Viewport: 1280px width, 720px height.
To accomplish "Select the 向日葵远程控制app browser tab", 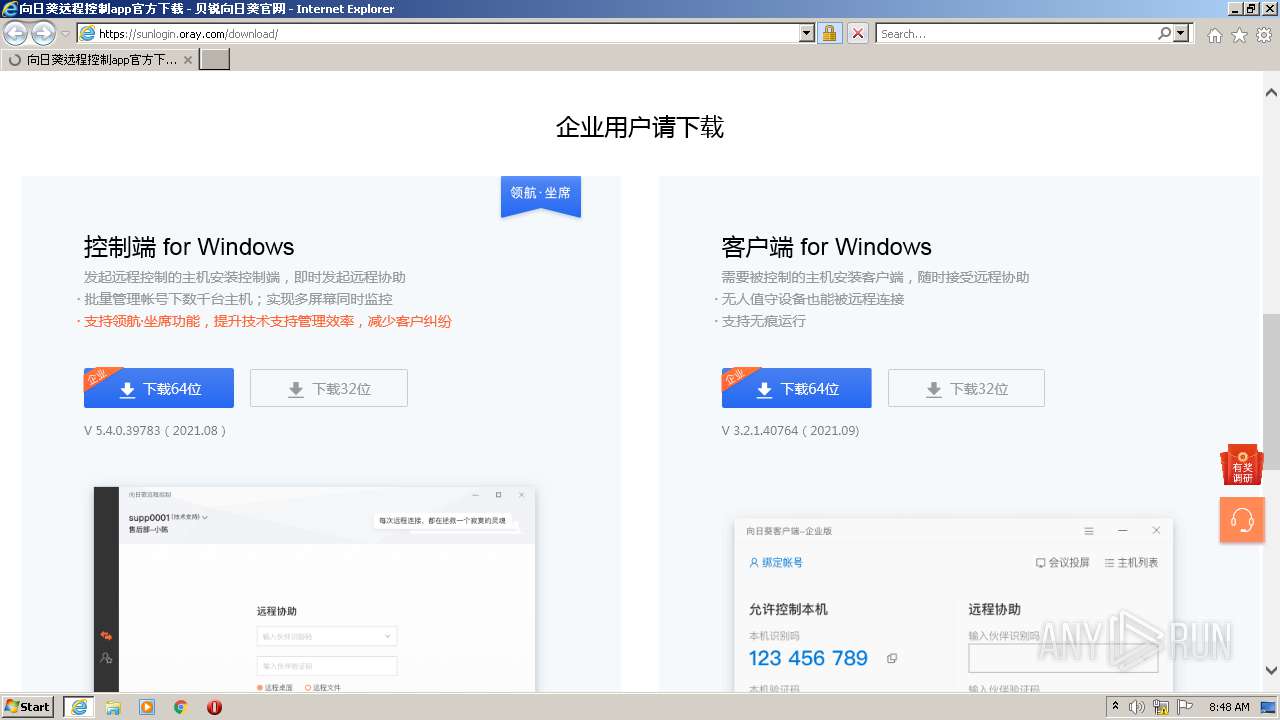I will click(x=100, y=59).
